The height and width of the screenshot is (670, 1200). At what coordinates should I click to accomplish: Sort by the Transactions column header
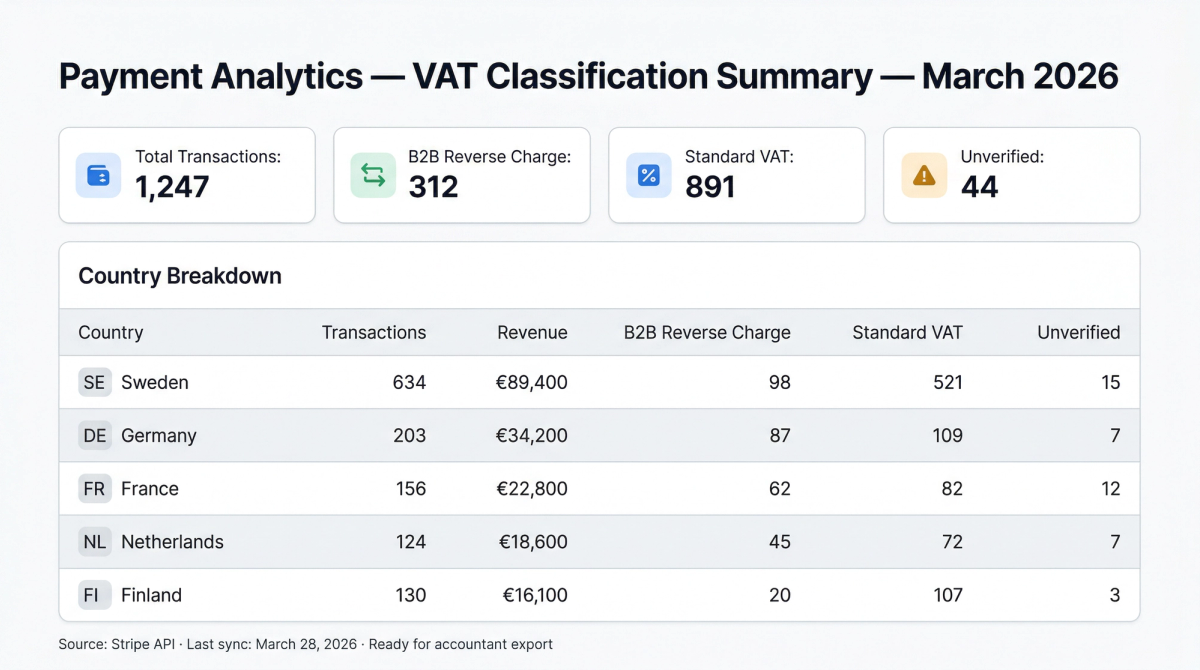tap(373, 332)
